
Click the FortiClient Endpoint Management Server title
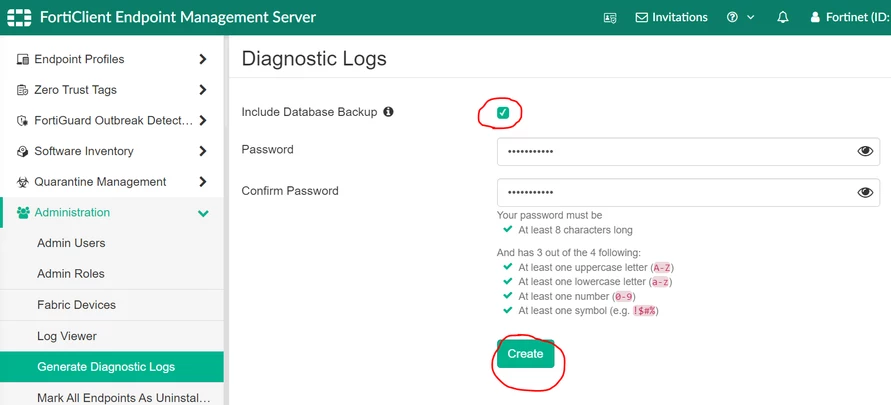coord(178,17)
